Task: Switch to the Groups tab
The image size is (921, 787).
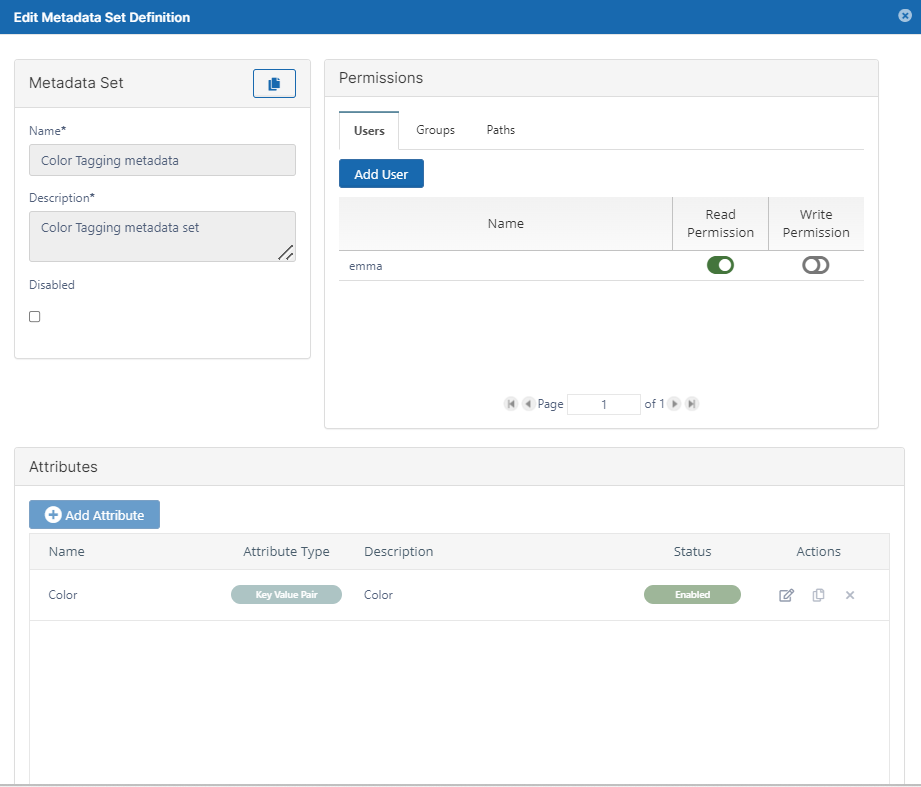Action: click(435, 130)
